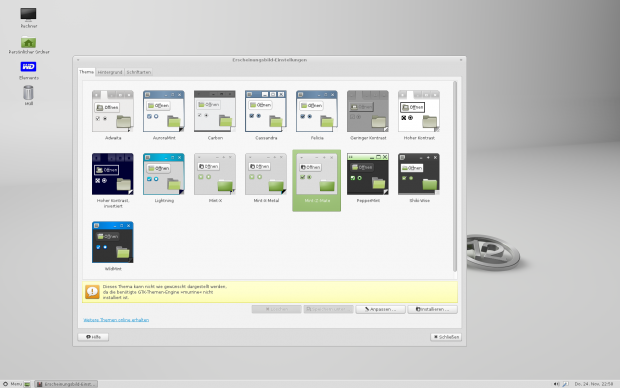The width and height of the screenshot is (620, 388).
Task: Click the orange warning icon in the yellow bar
Action: click(x=92, y=292)
